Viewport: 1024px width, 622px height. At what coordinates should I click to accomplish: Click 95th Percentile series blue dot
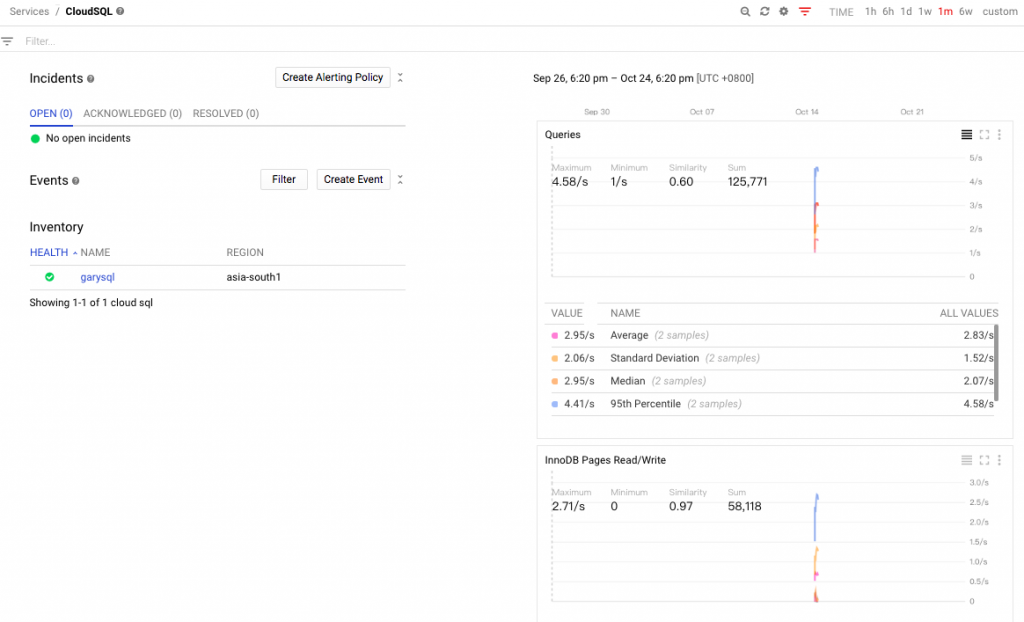[554, 404]
